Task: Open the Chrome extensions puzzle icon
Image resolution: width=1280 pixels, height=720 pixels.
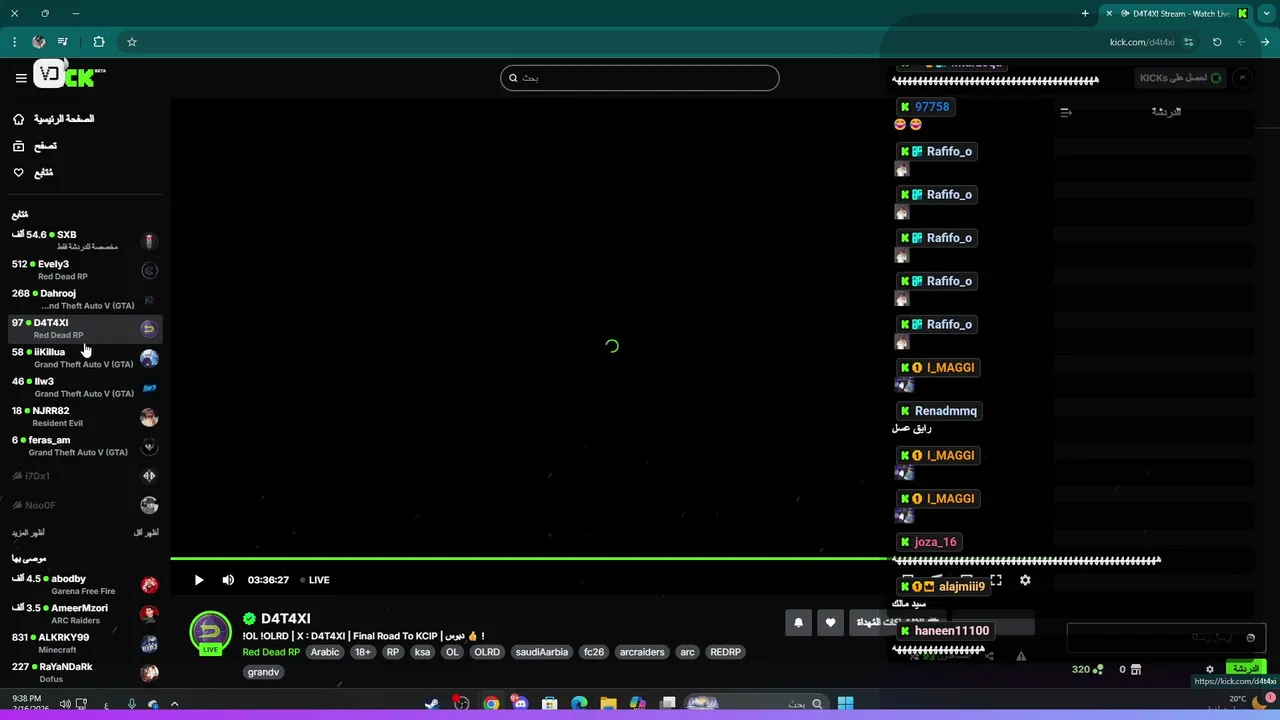Action: 99,42
